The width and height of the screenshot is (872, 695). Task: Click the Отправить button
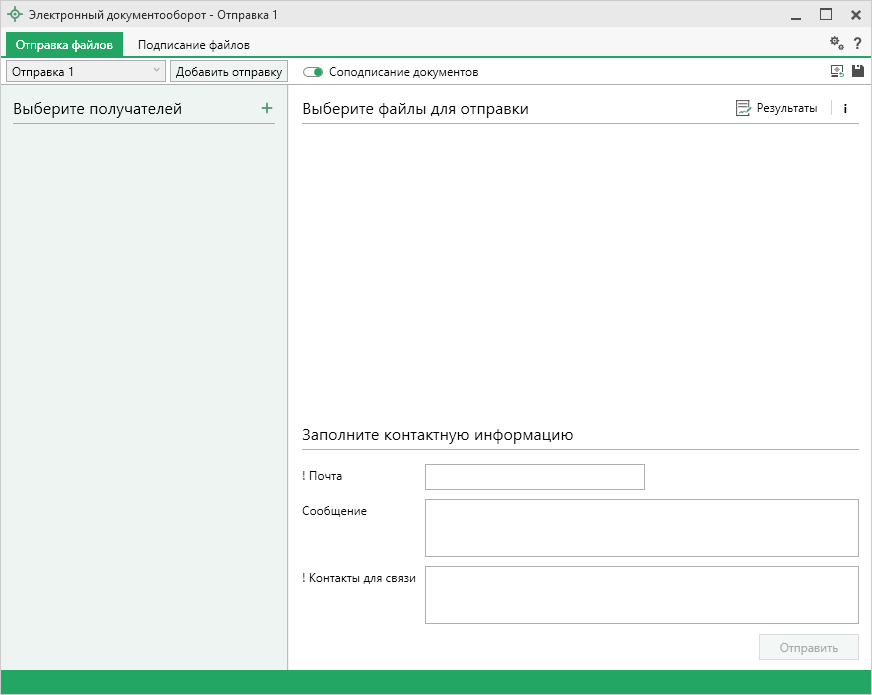pos(808,647)
